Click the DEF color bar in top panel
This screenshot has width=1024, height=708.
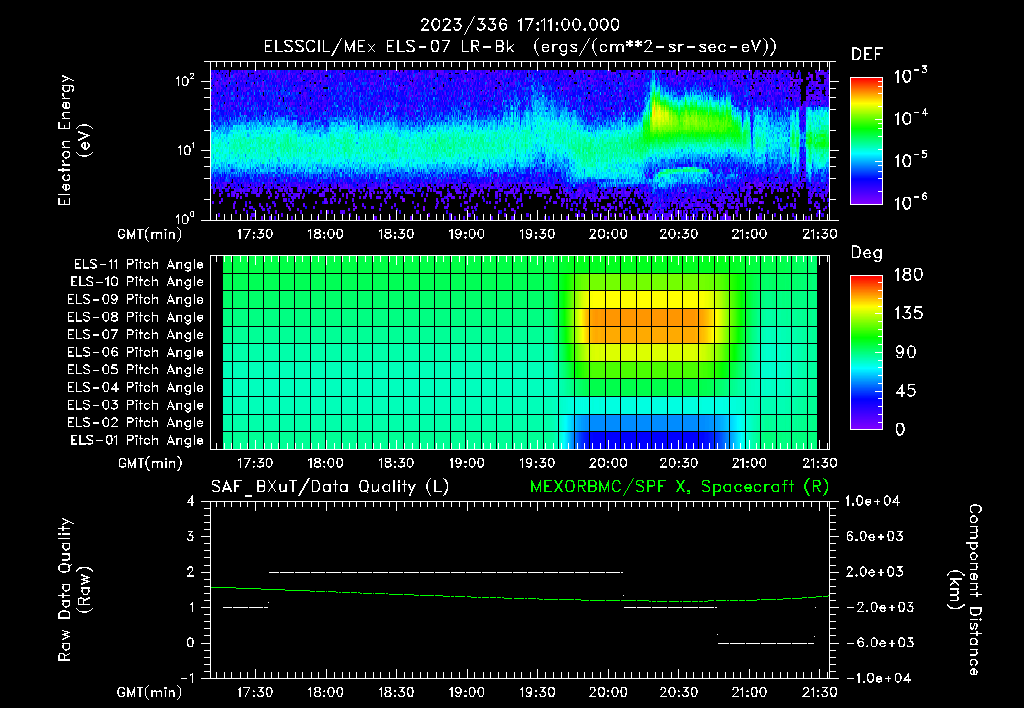point(866,140)
